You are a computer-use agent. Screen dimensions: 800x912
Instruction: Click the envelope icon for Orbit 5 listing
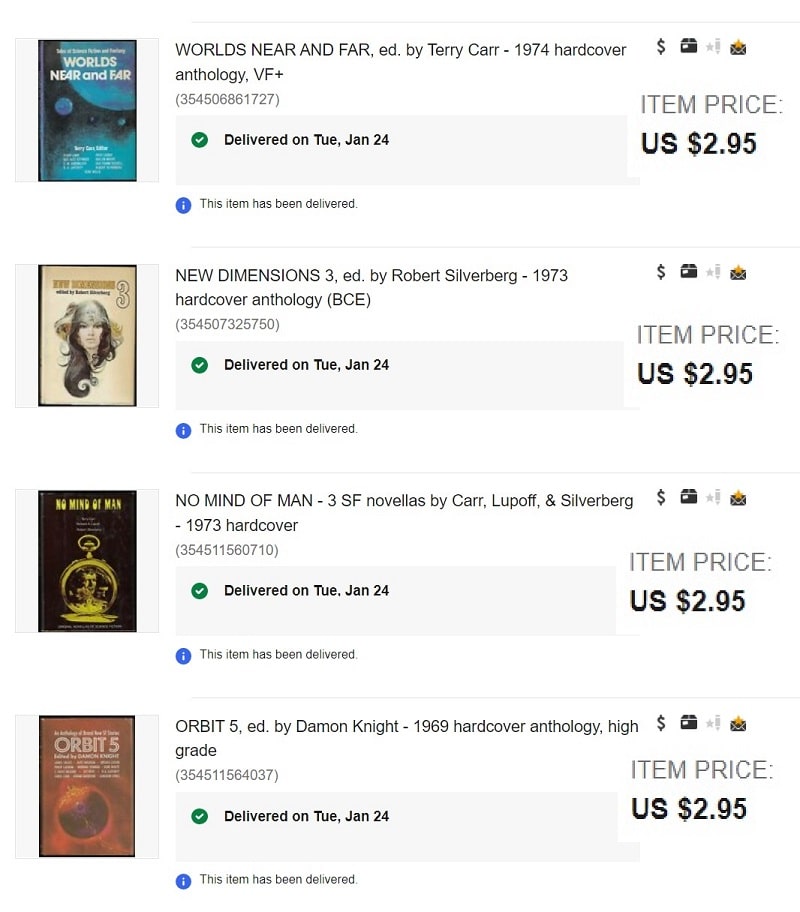738,724
